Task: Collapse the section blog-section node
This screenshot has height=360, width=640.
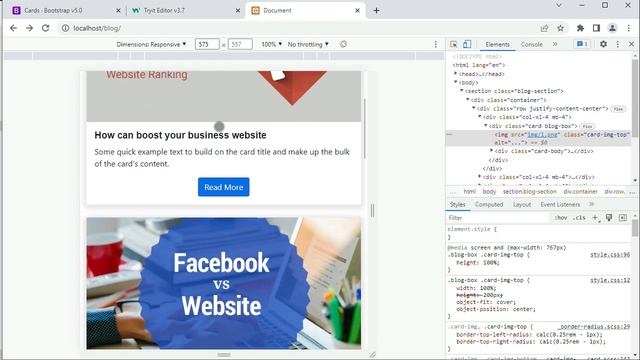Action: tap(462, 91)
